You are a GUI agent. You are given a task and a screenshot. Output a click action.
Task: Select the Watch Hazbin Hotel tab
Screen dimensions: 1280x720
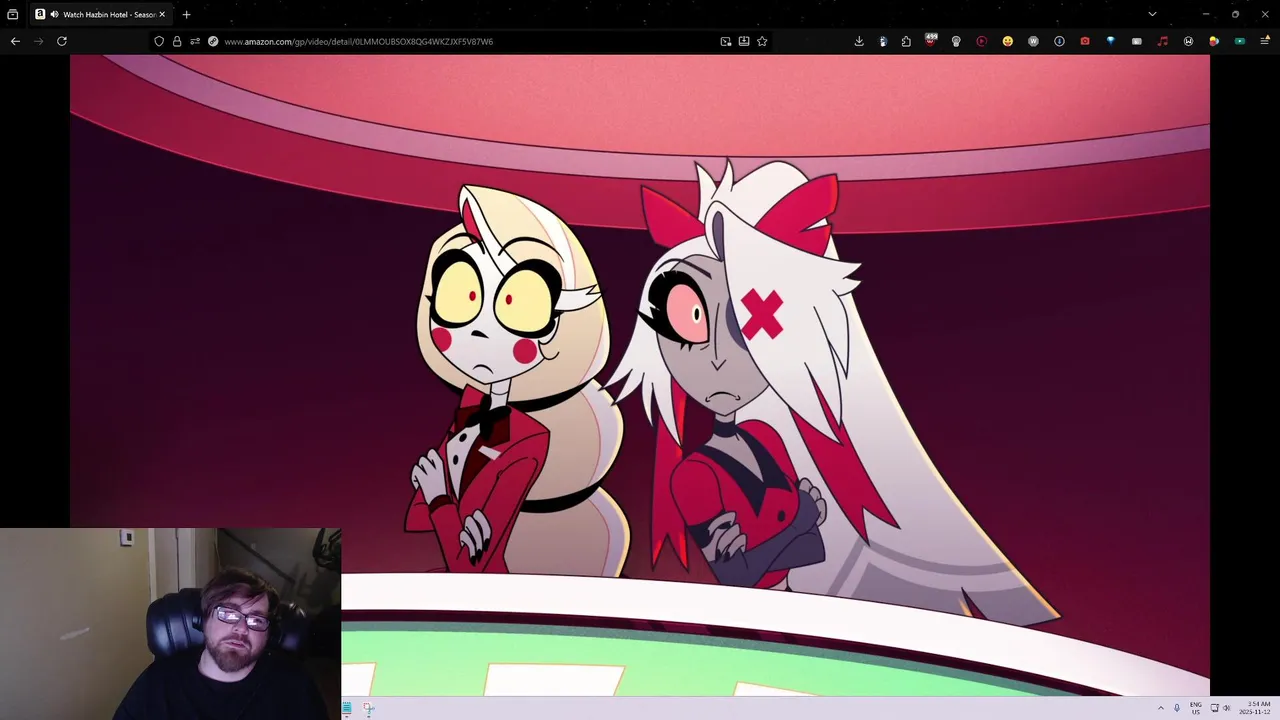(100, 14)
